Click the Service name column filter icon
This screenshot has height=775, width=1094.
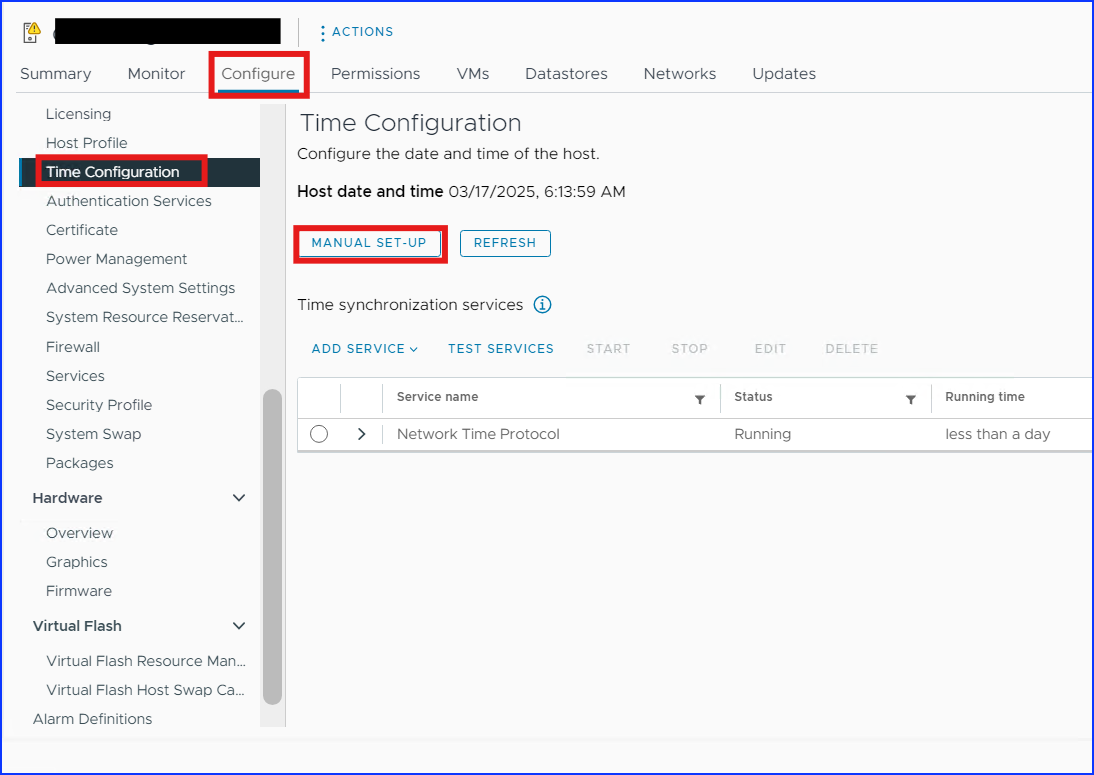pyautogui.click(x=700, y=399)
